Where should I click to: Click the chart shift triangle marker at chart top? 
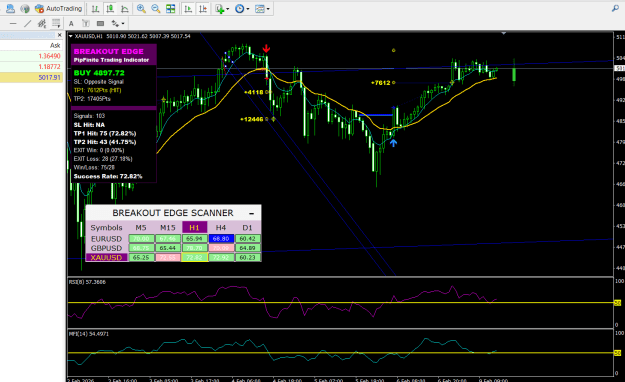(x=504, y=33)
